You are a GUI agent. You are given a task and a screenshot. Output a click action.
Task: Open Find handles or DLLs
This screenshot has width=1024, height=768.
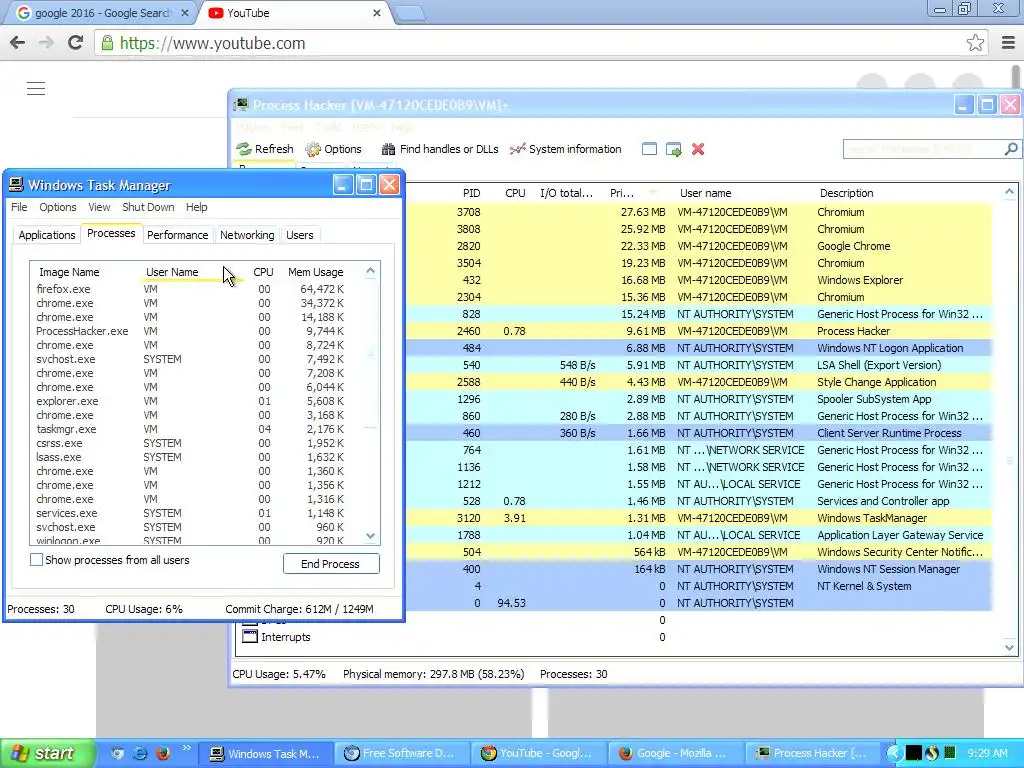click(440, 149)
